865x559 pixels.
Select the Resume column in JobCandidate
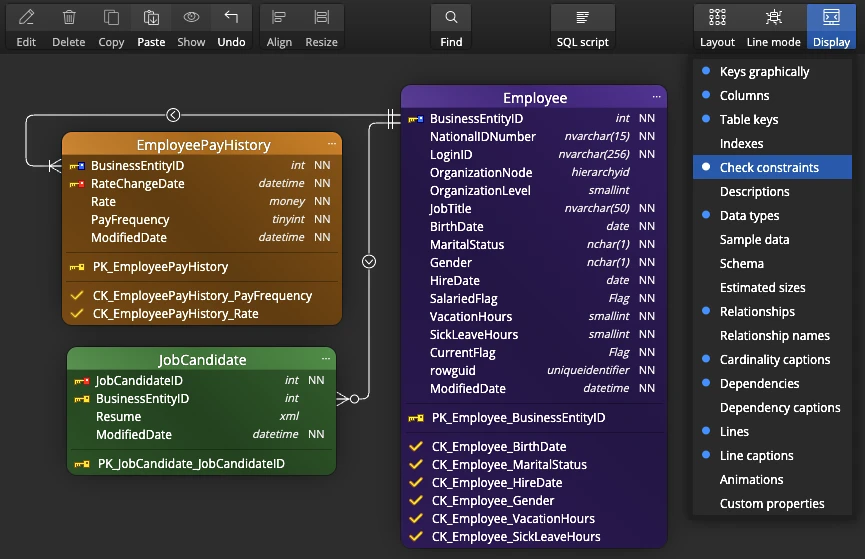(x=201, y=417)
